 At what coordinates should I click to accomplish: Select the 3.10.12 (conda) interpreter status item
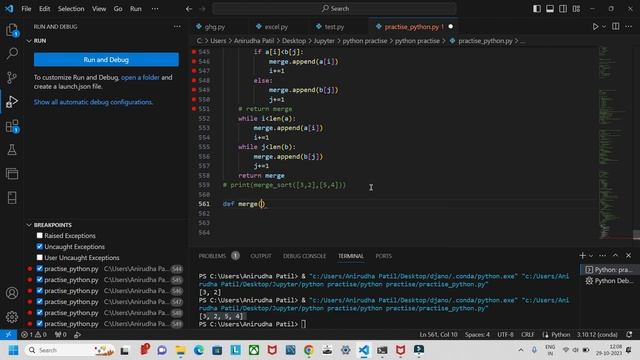click(x=597, y=335)
